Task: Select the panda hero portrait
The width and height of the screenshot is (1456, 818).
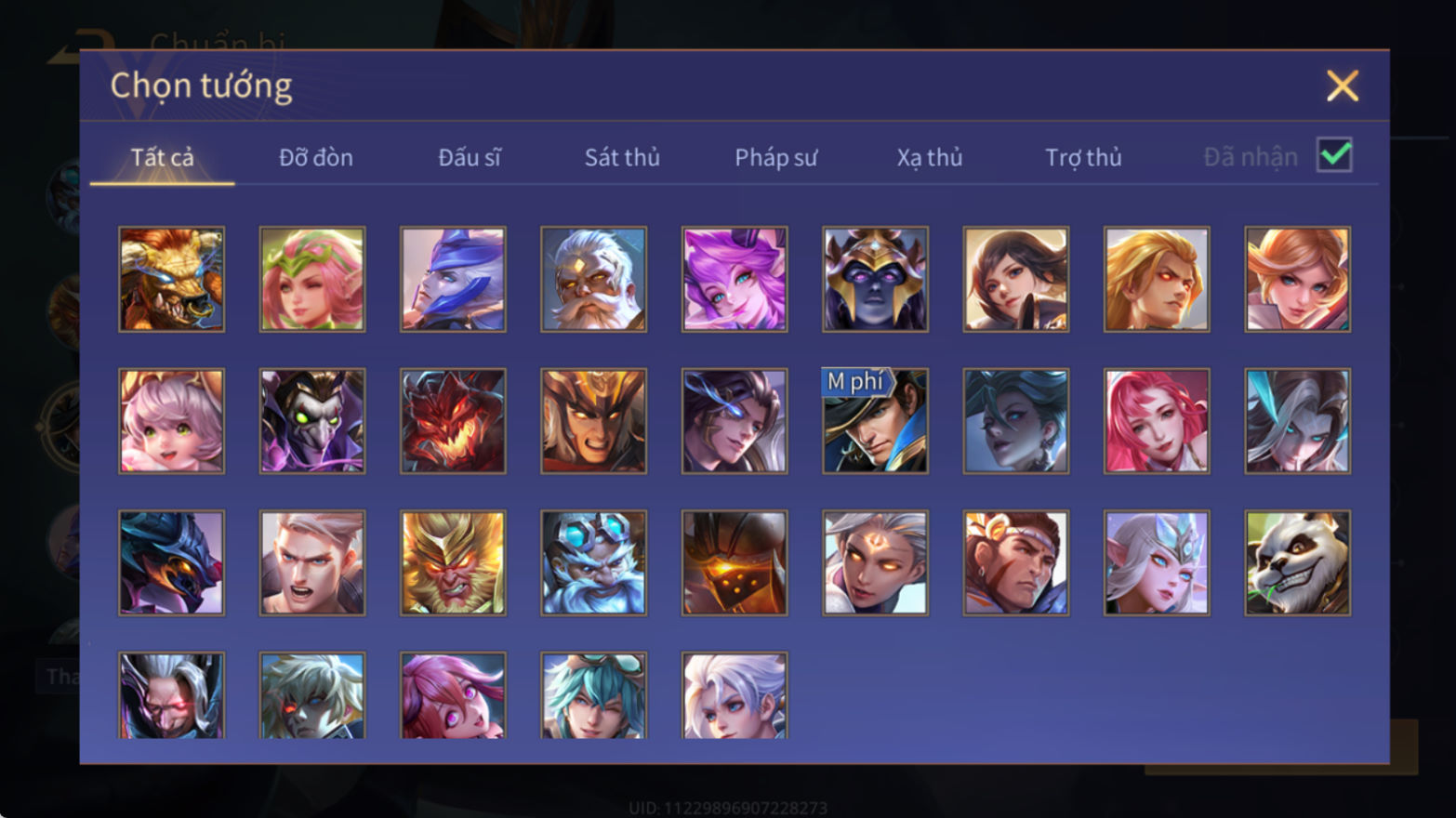Action: coord(1297,562)
